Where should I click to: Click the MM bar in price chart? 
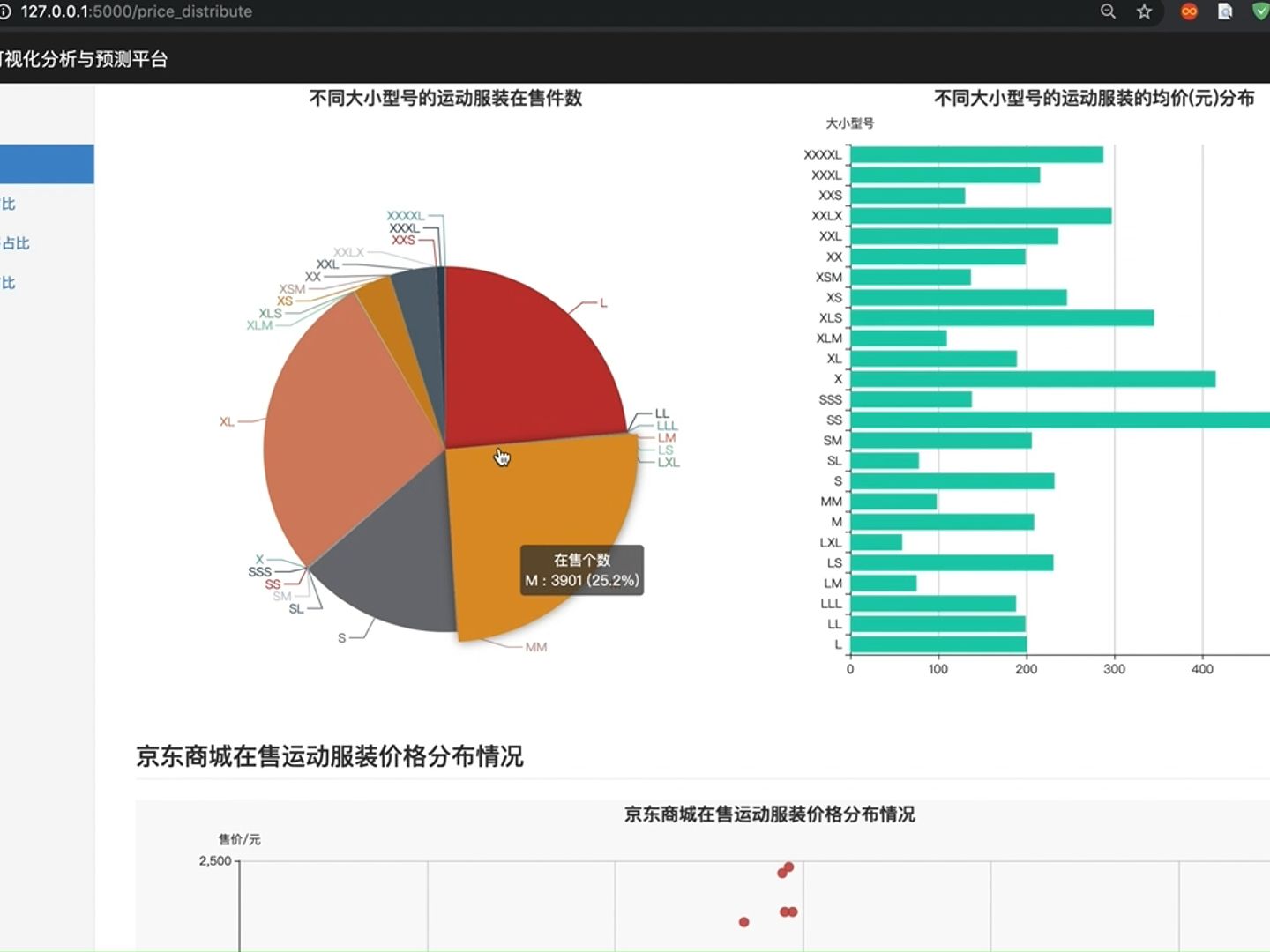(893, 501)
